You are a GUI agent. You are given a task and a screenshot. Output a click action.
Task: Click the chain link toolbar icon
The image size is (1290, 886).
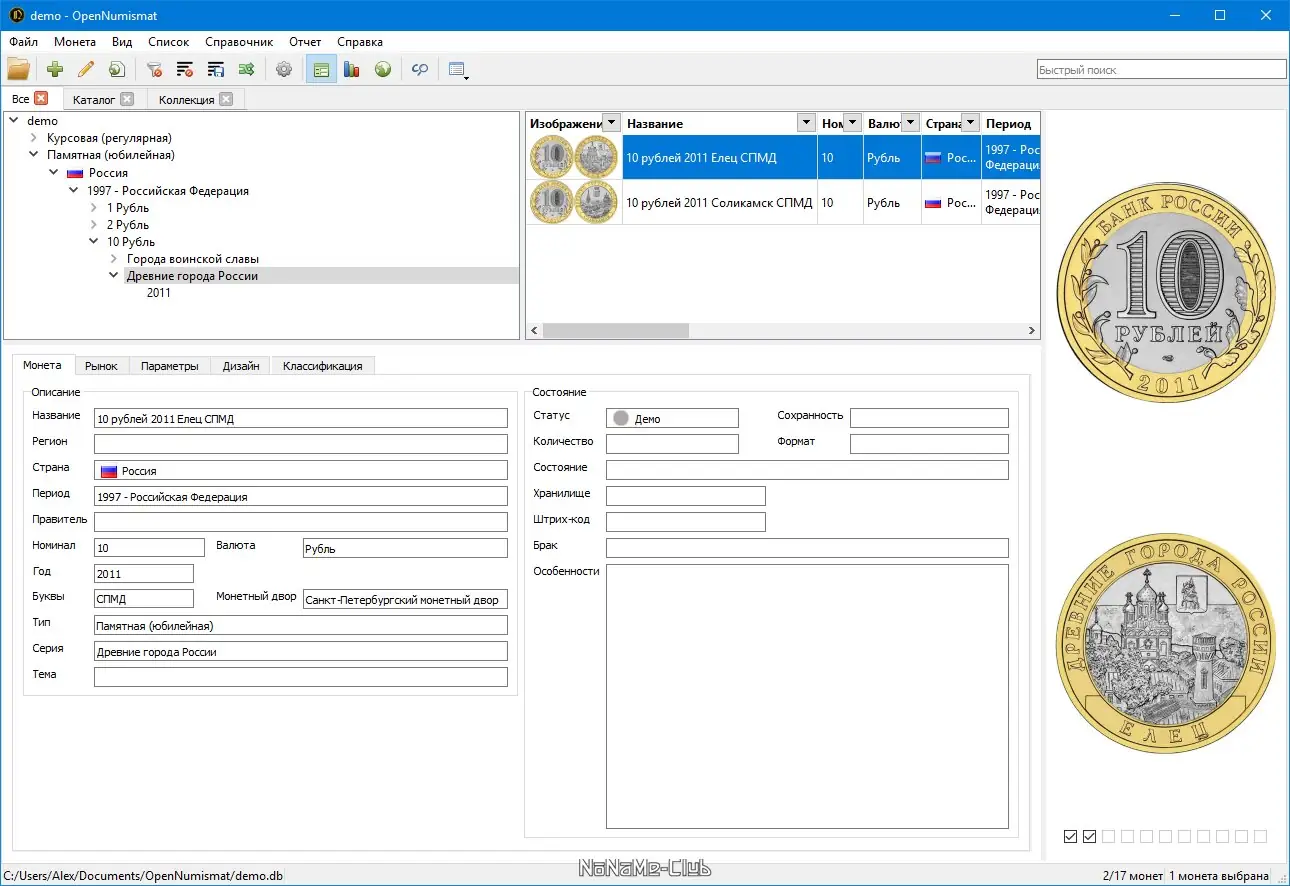pos(420,70)
